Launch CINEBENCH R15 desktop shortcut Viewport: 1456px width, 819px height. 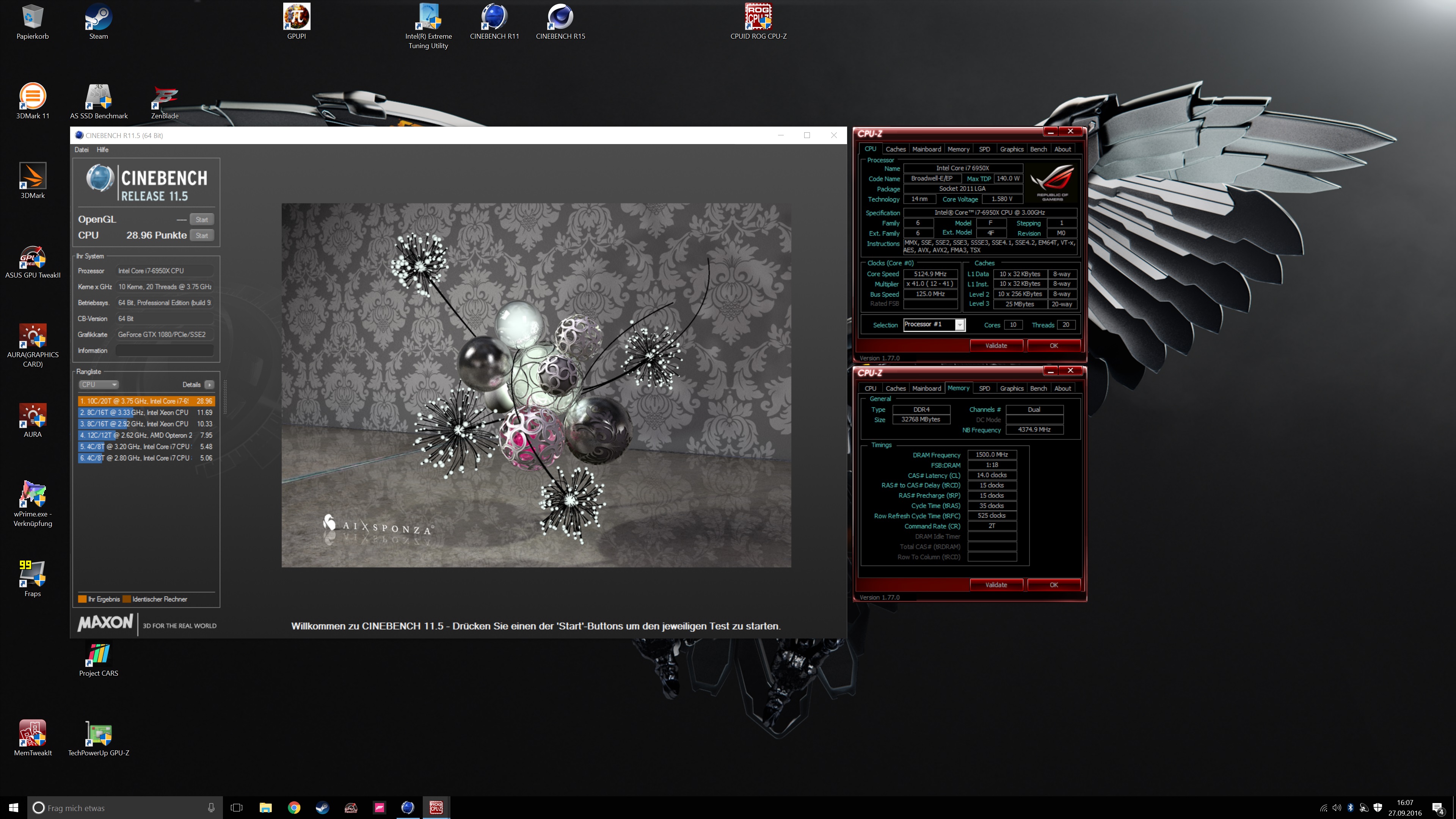[560, 22]
